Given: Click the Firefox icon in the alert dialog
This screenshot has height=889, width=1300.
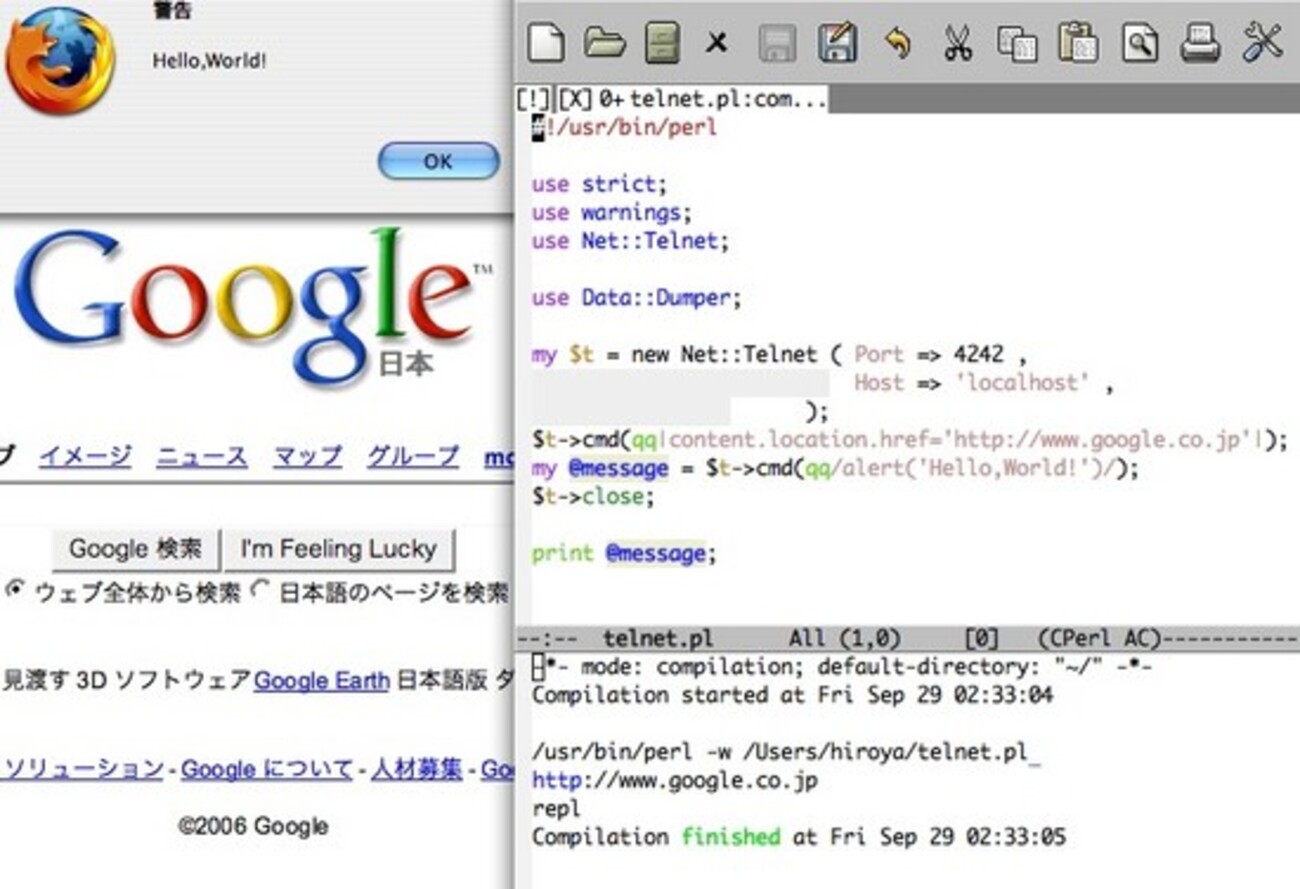Looking at the screenshot, I should point(59,60).
